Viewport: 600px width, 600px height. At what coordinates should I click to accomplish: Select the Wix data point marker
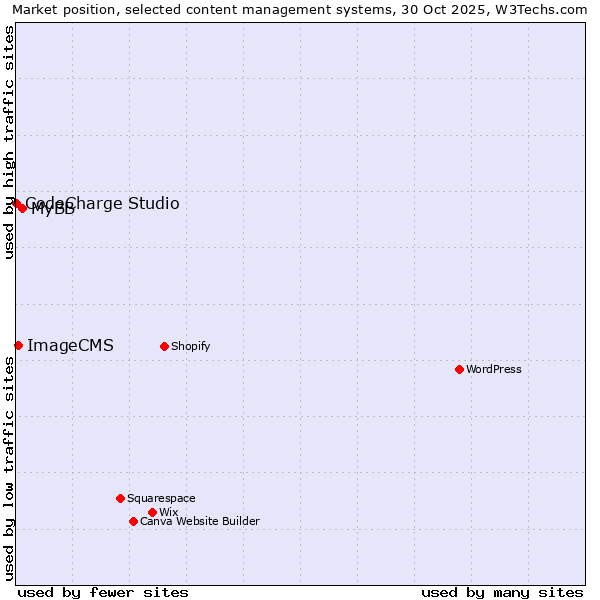click(152, 512)
